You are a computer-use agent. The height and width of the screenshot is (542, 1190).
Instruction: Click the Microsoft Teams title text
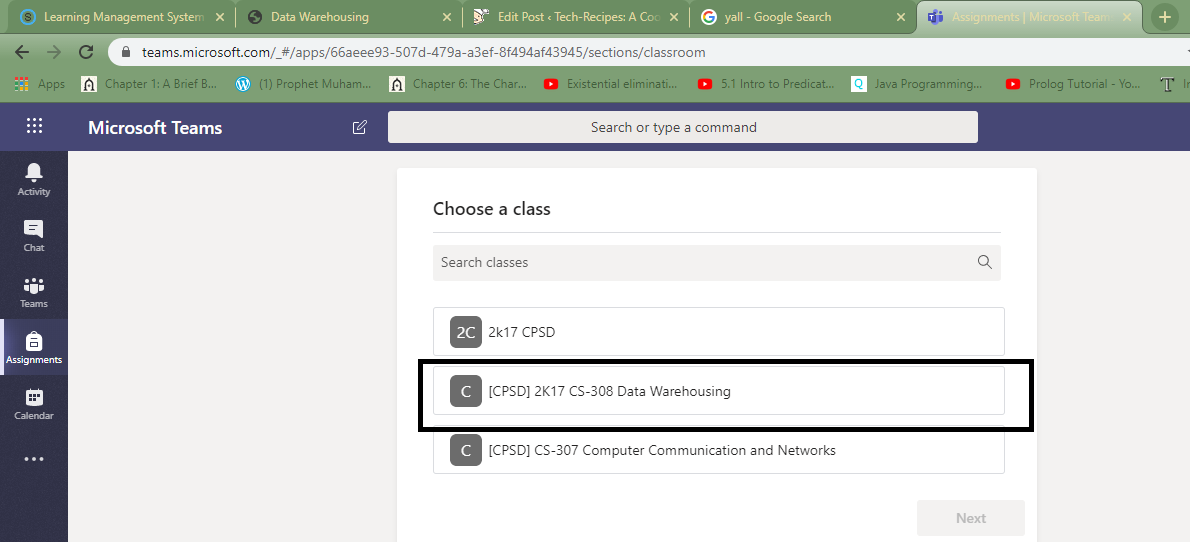[x=155, y=127]
